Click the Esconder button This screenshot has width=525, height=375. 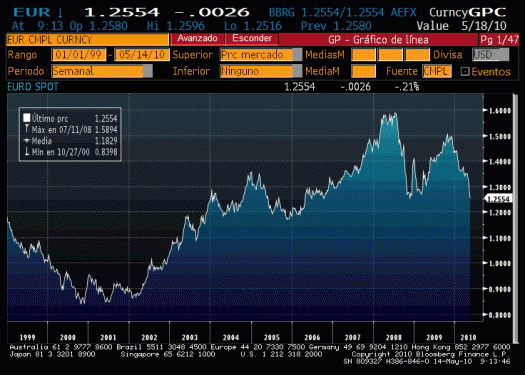pyautogui.click(x=252, y=39)
